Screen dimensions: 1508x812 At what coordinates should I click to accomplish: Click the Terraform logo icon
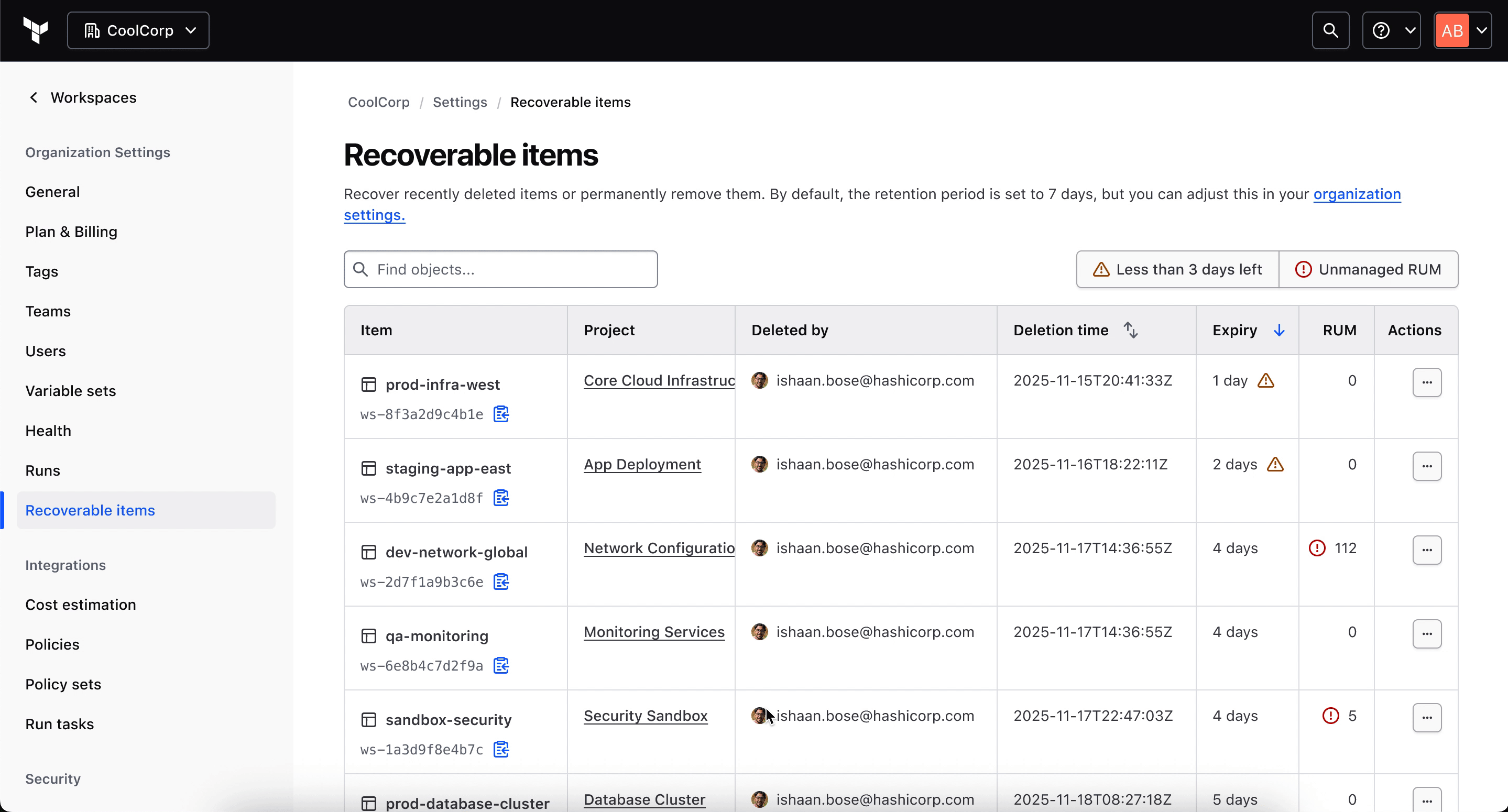[x=36, y=30]
